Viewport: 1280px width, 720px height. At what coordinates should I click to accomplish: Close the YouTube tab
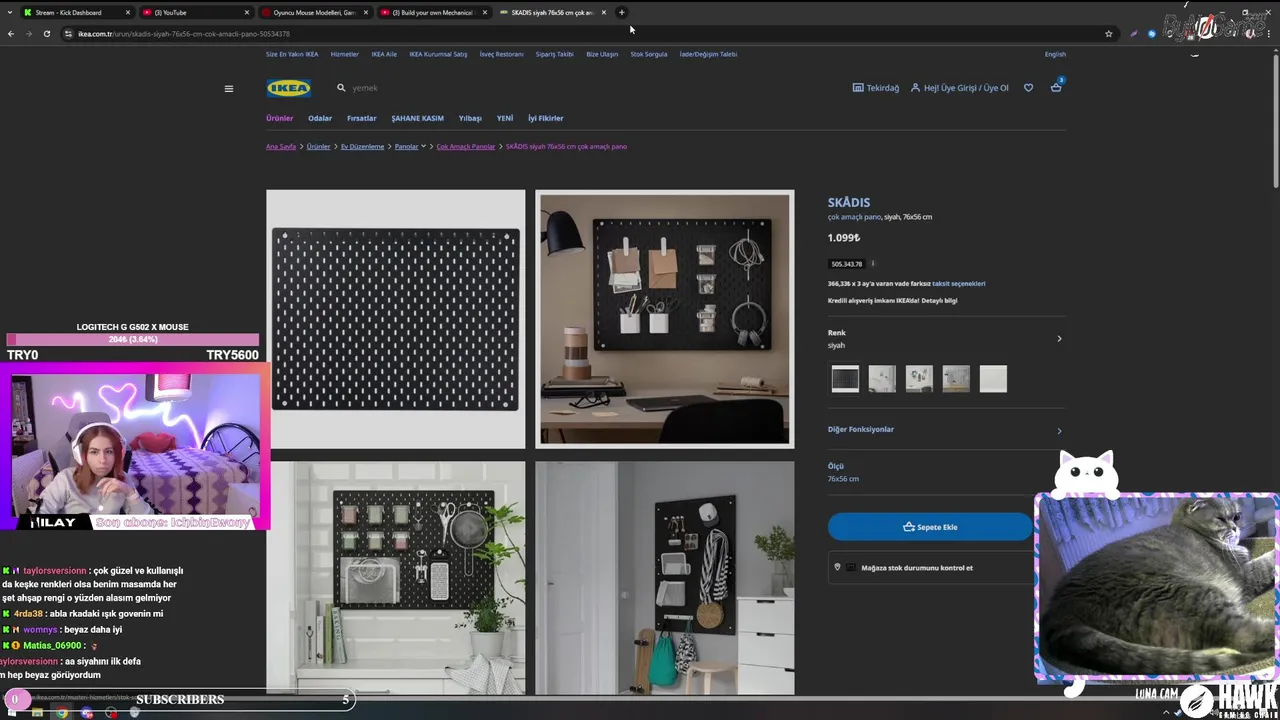pyautogui.click(x=247, y=12)
